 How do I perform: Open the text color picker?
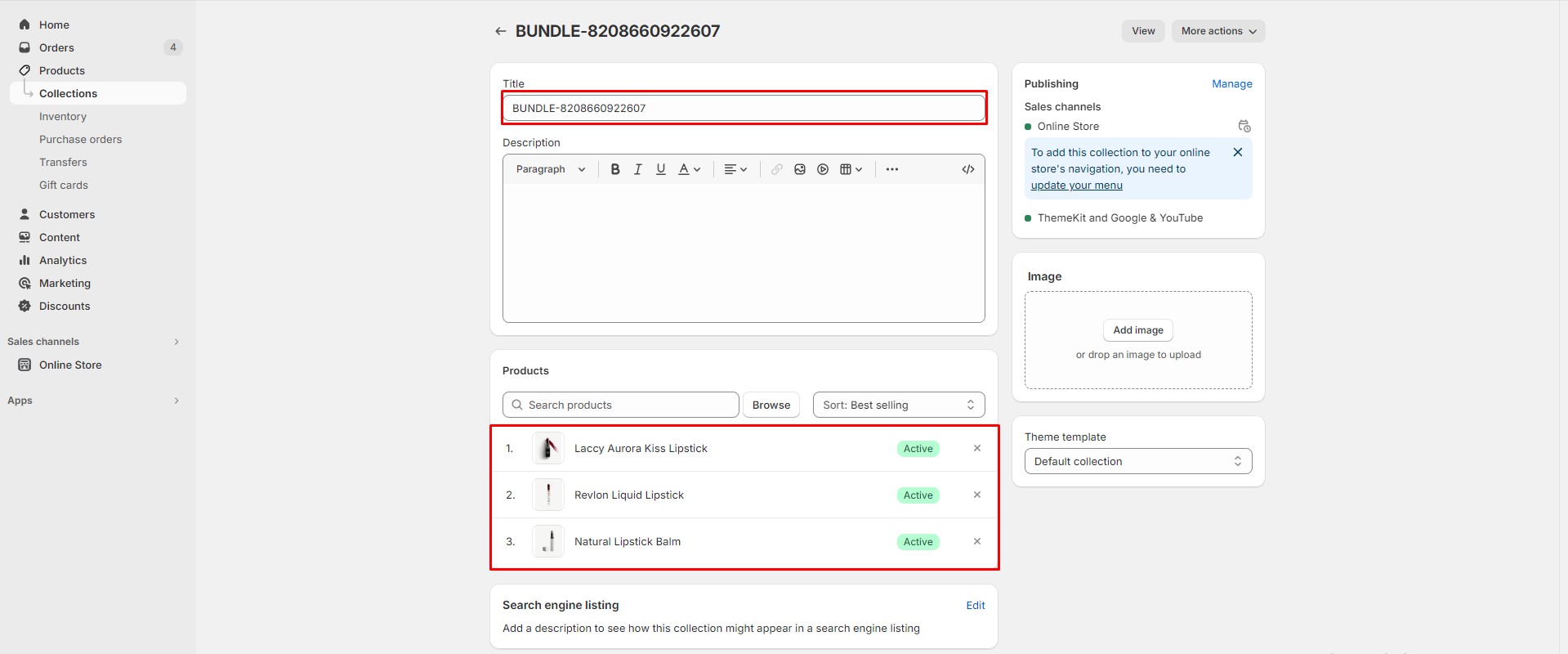click(689, 169)
